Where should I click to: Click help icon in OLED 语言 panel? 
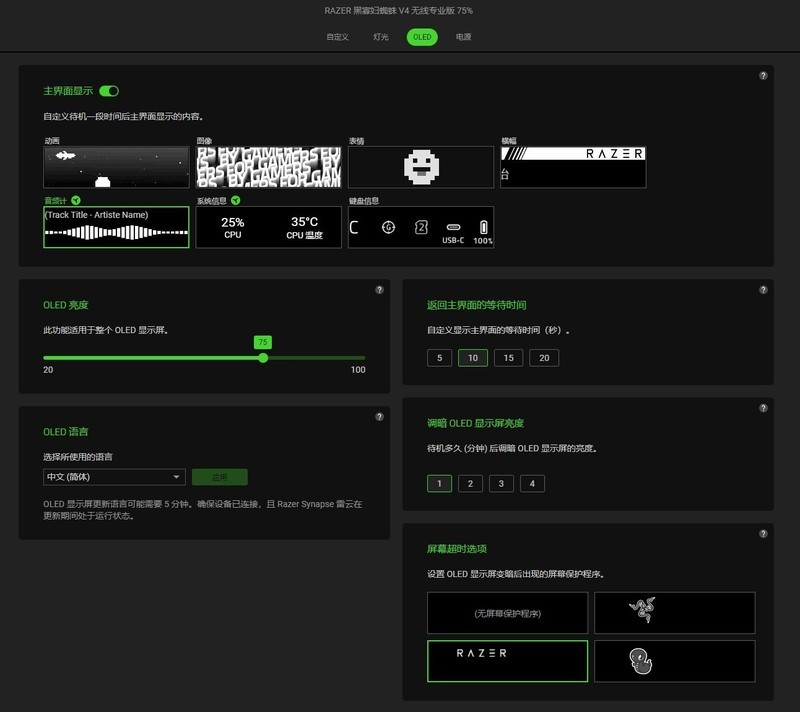tap(380, 417)
